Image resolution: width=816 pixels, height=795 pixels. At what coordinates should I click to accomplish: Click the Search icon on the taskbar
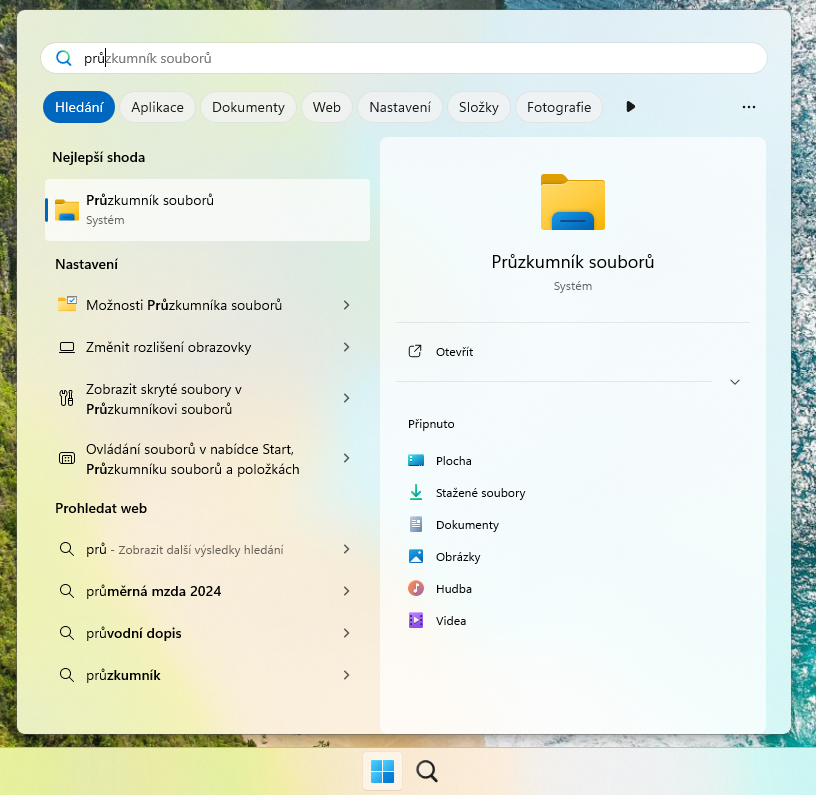[427, 771]
